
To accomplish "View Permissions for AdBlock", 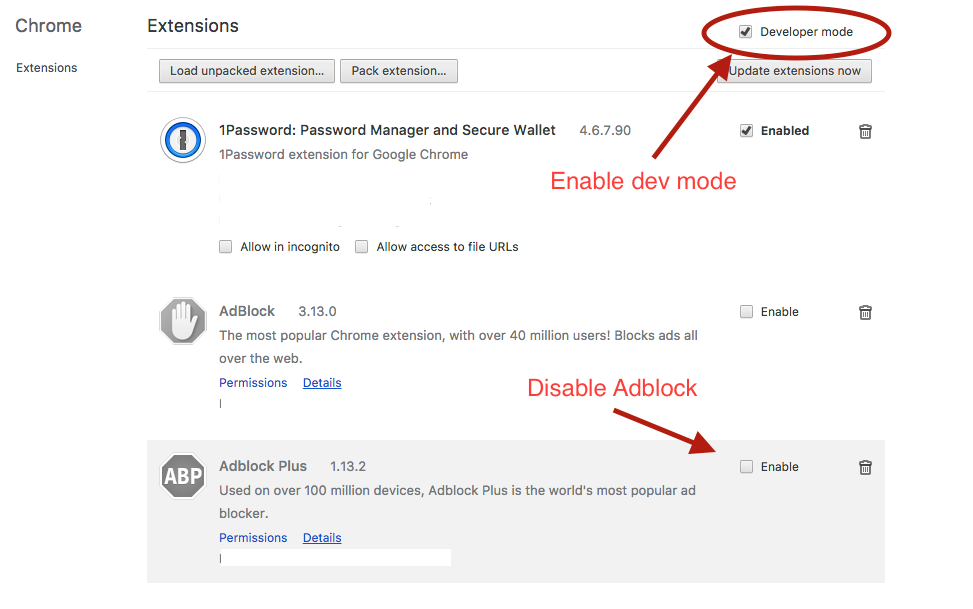I will [x=253, y=382].
